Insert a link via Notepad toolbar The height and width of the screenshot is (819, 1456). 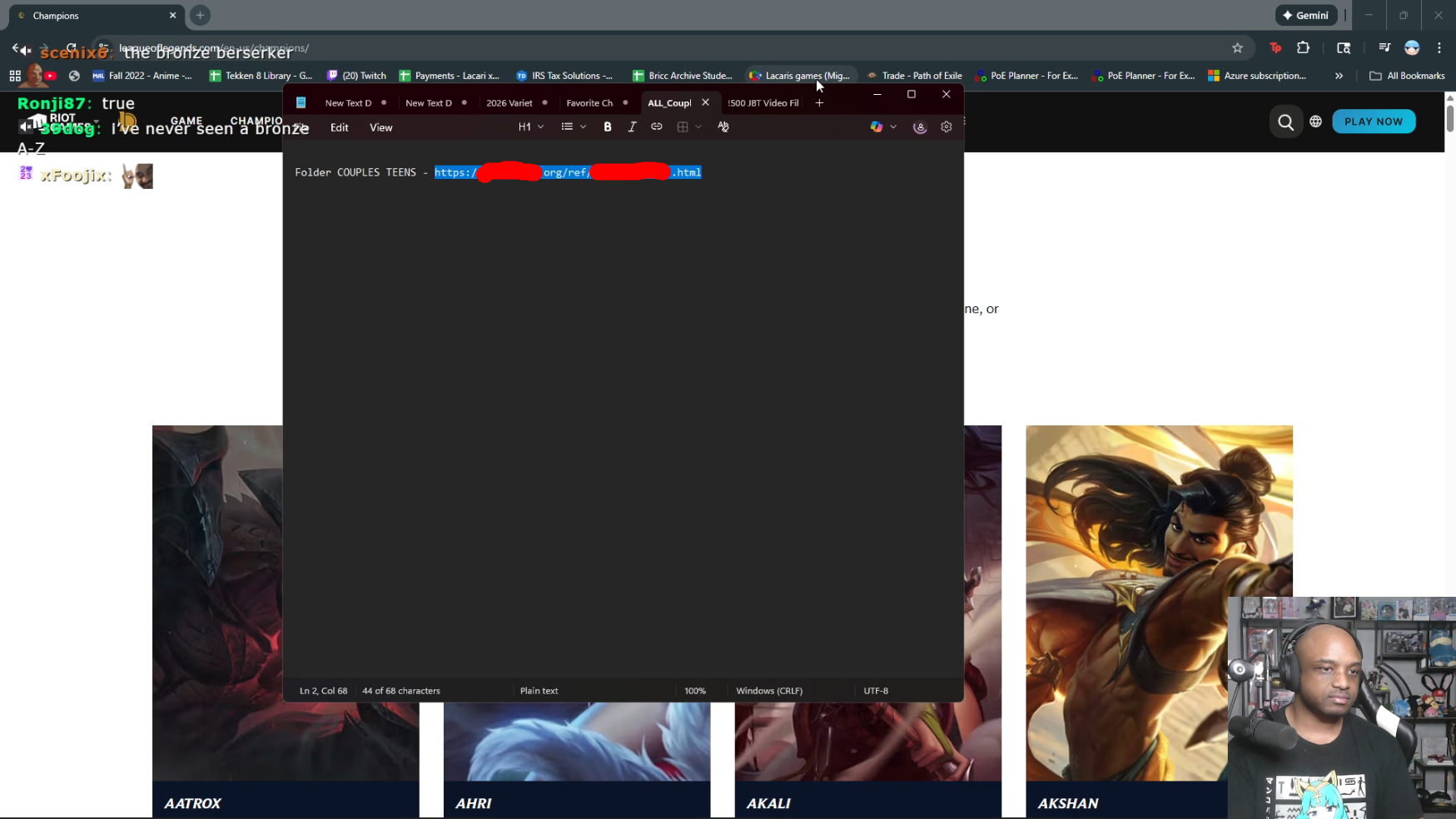tap(657, 127)
